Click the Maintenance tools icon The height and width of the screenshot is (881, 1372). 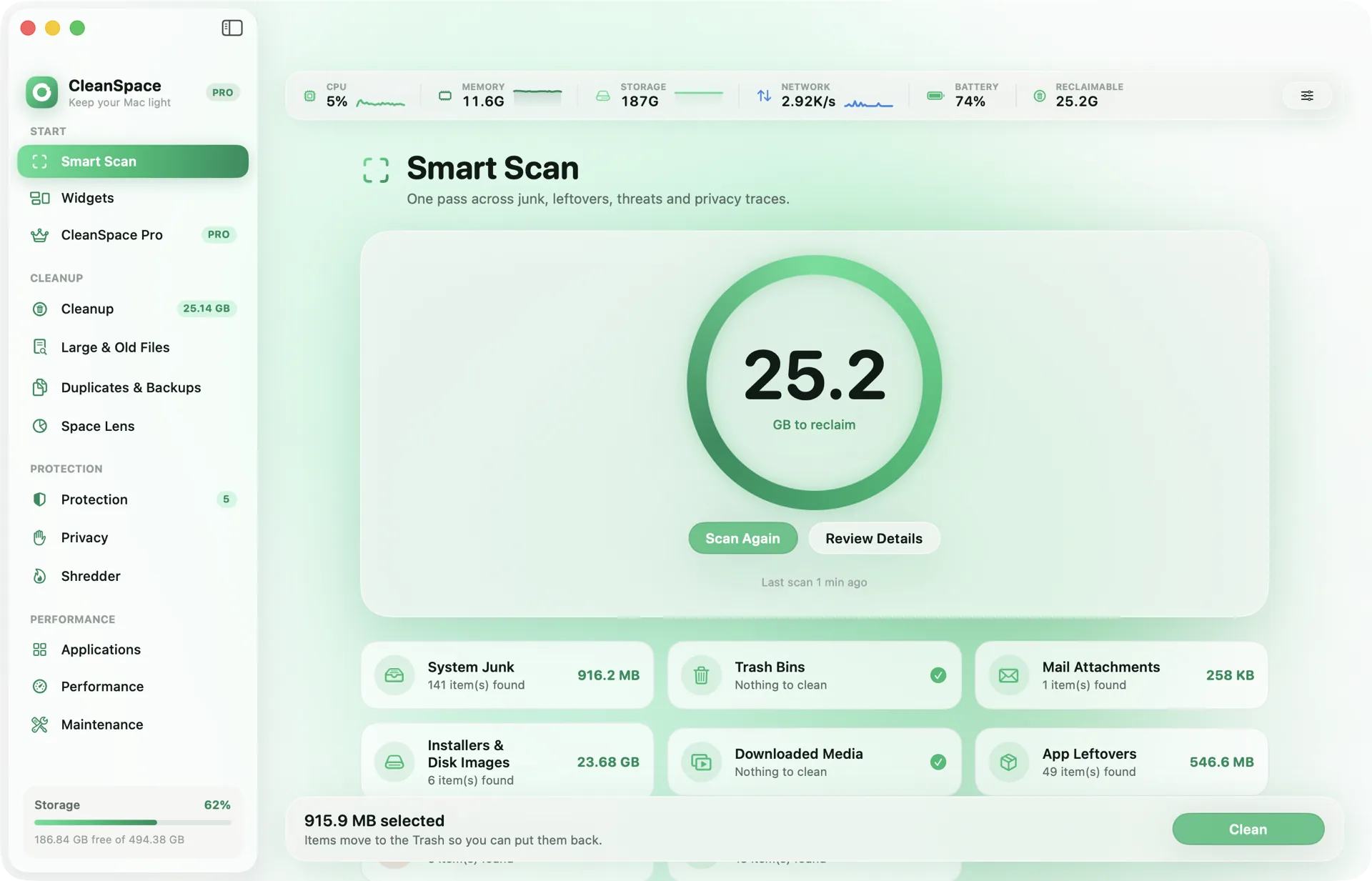click(x=40, y=725)
